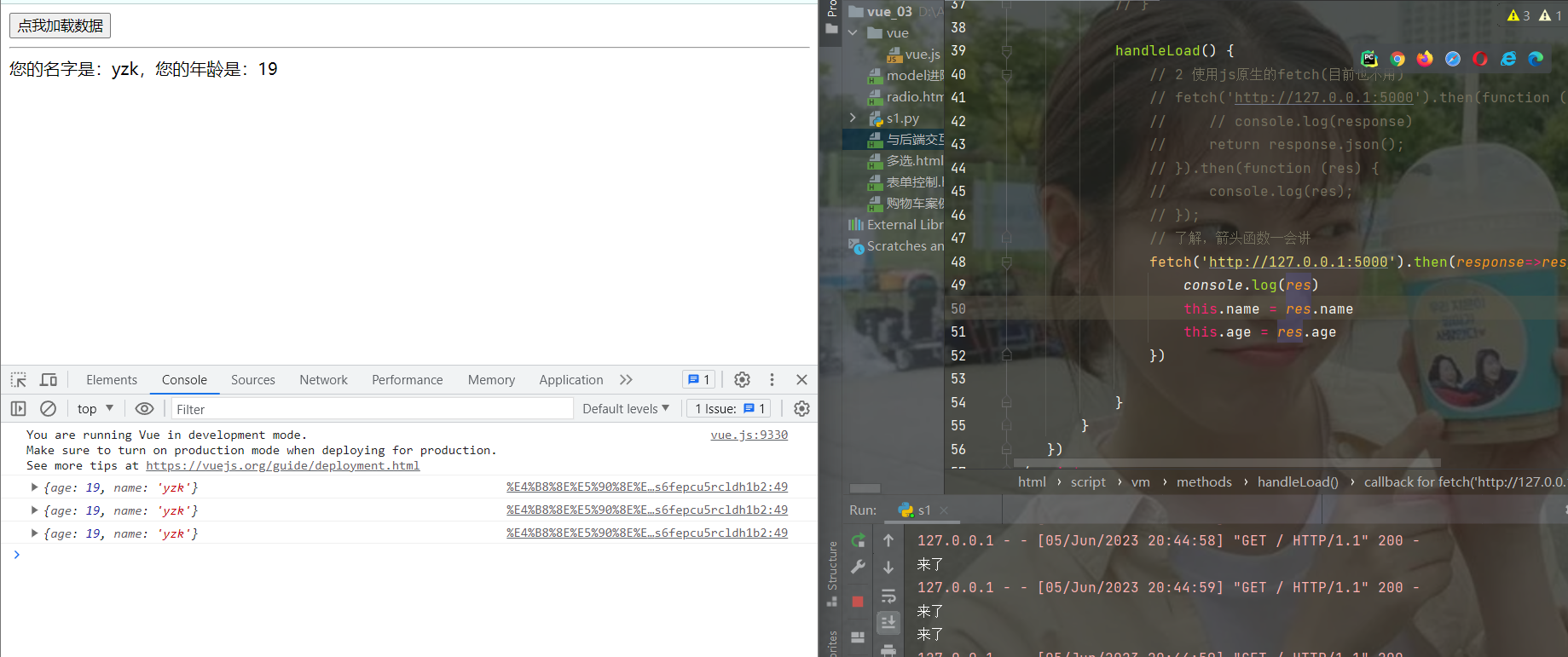
Task: Switch to the Elements tab
Action: pos(112,380)
